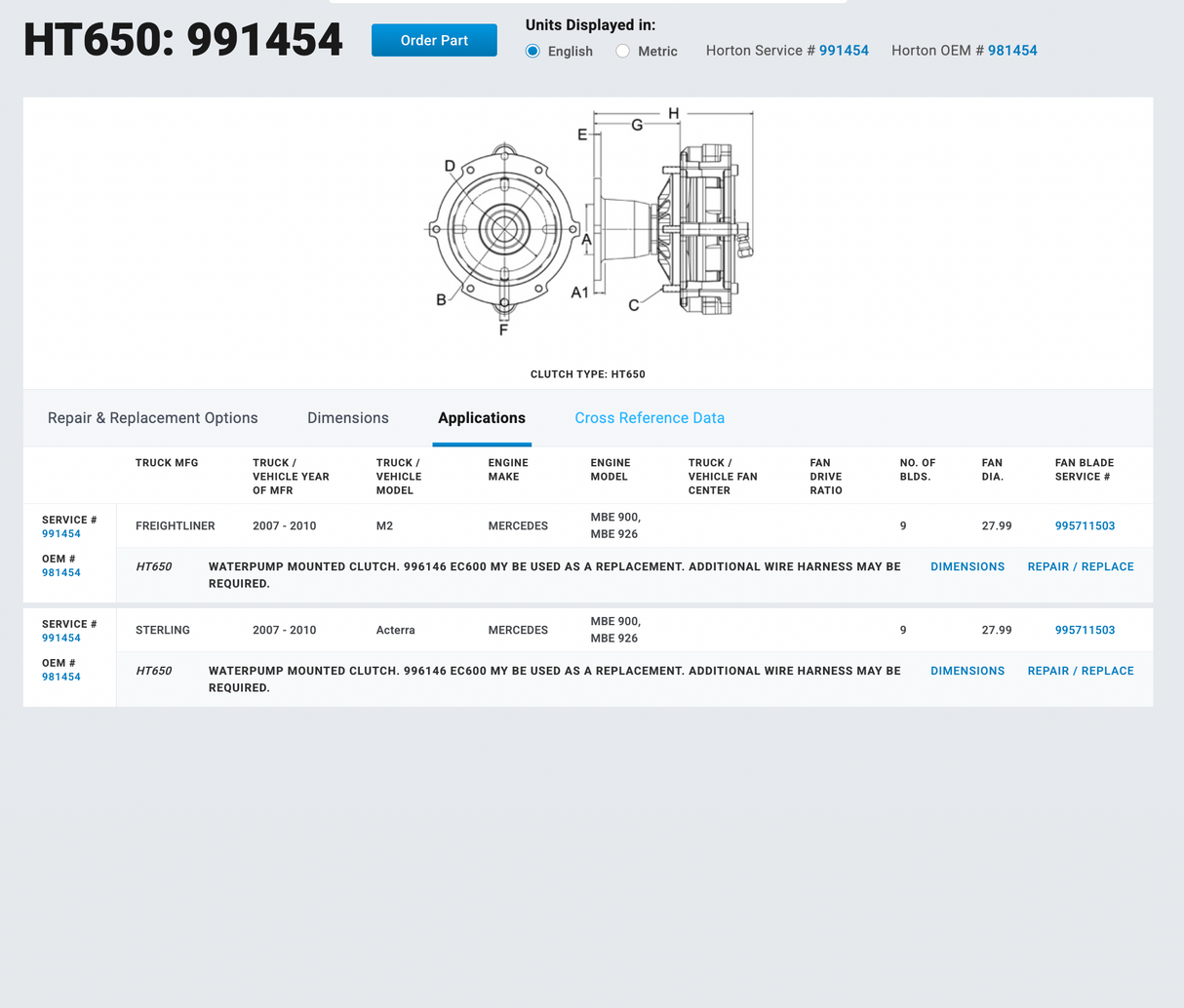Open REPAIR / REPLACE for Sterling Acterra
1184x1008 pixels.
[x=1081, y=672]
